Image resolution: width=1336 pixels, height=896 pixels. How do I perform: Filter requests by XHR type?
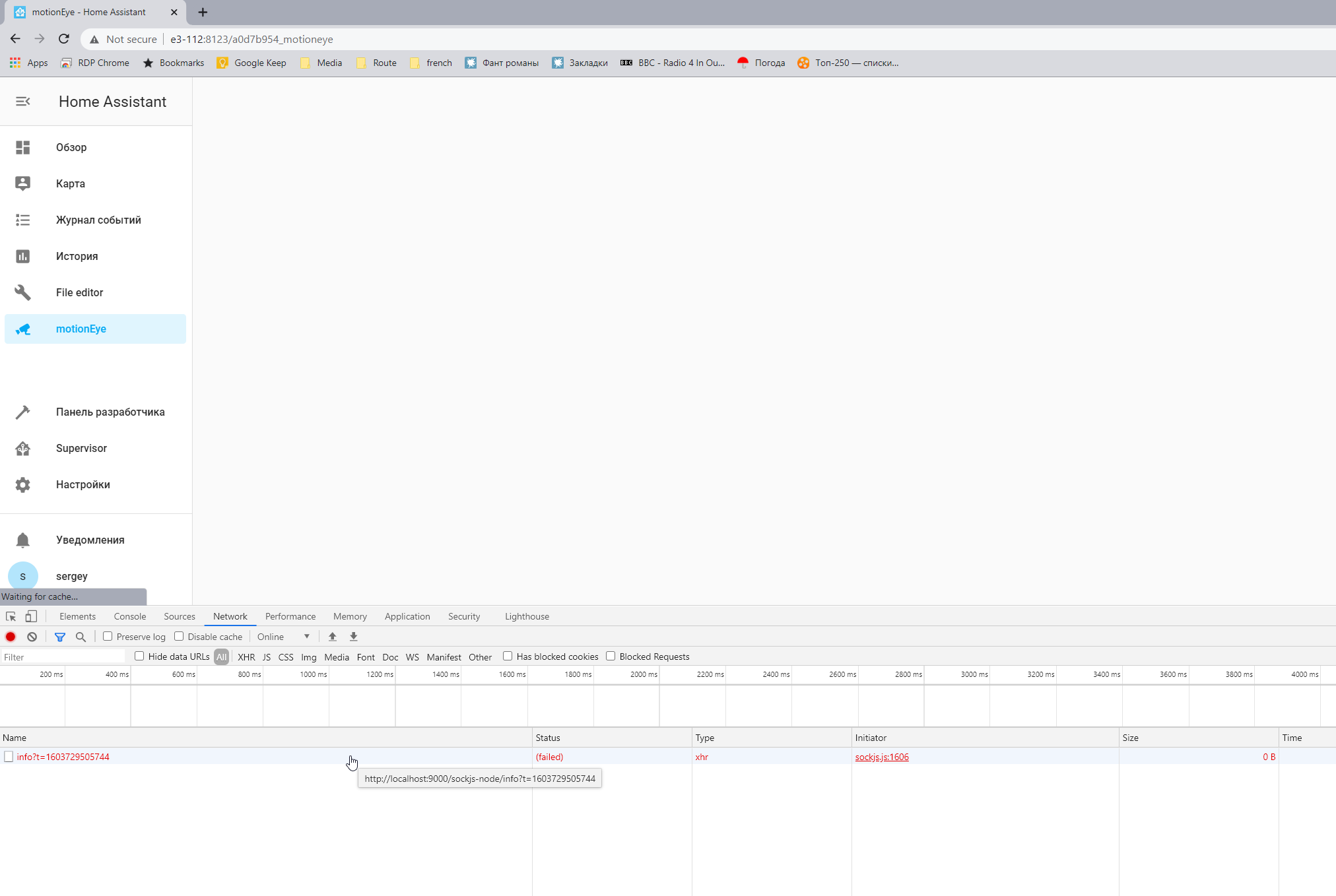tap(246, 656)
